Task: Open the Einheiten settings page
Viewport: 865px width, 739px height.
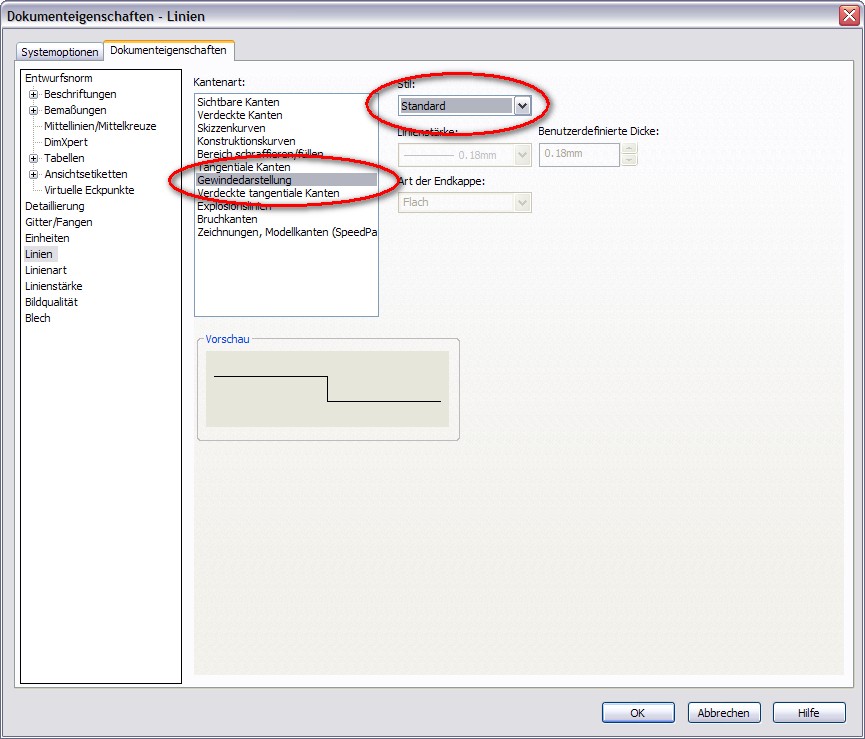Action: point(47,238)
